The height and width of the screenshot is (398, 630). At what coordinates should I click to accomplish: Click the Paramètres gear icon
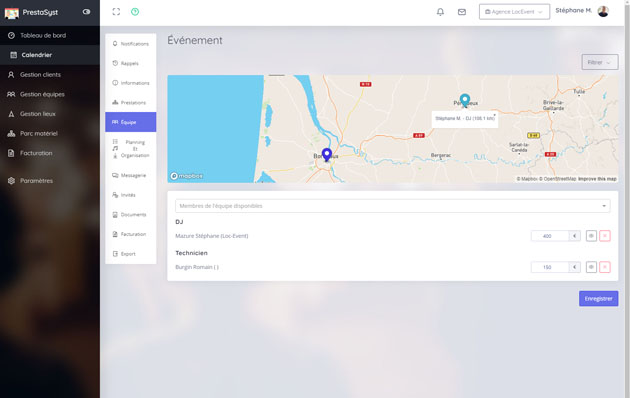tap(11, 181)
